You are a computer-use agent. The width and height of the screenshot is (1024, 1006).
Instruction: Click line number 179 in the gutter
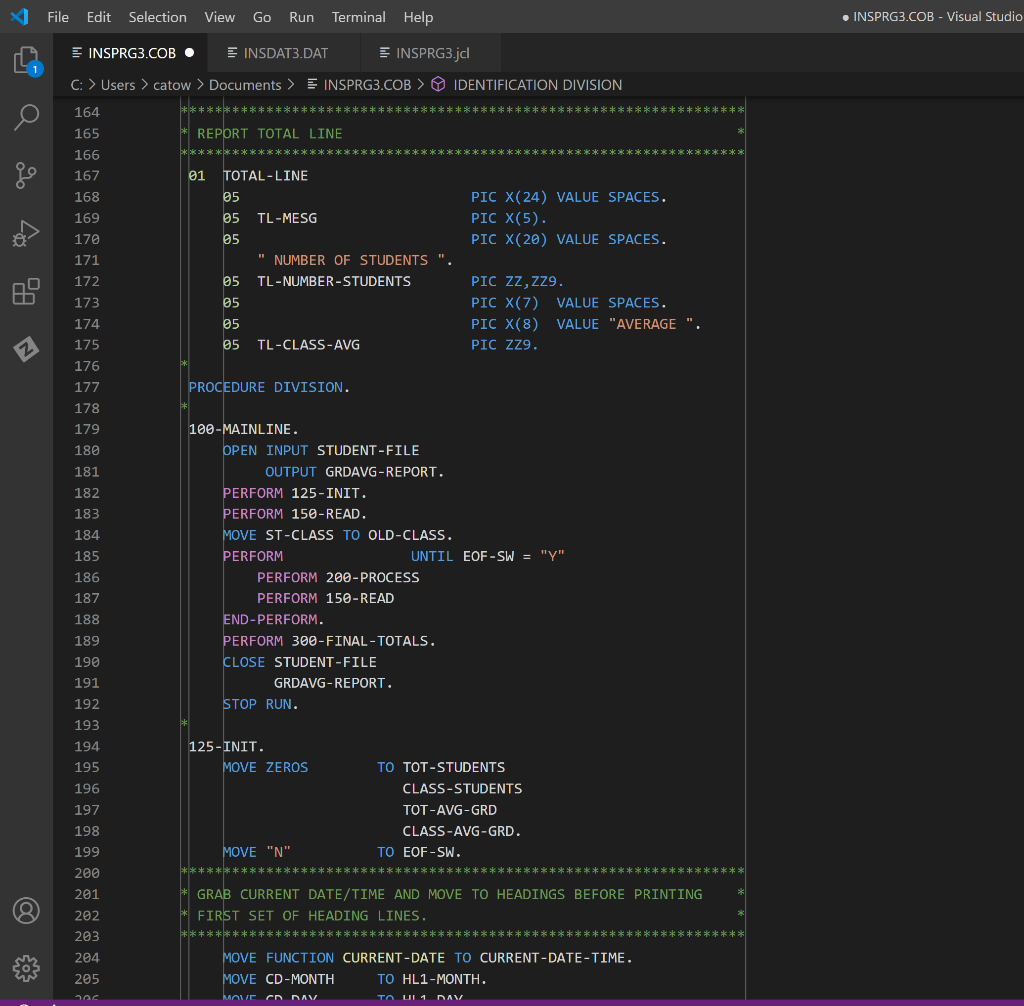coord(87,429)
